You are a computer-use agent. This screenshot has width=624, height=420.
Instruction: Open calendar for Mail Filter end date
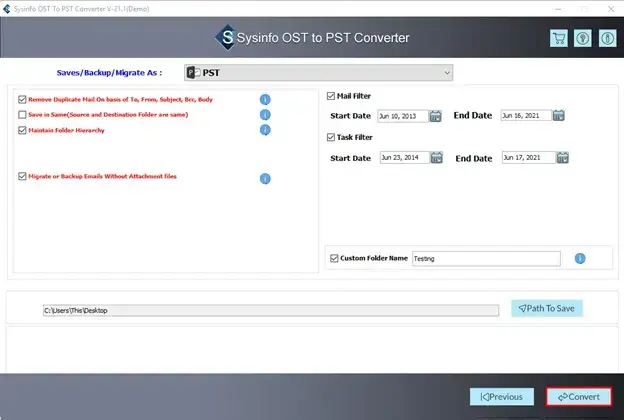[559, 115]
